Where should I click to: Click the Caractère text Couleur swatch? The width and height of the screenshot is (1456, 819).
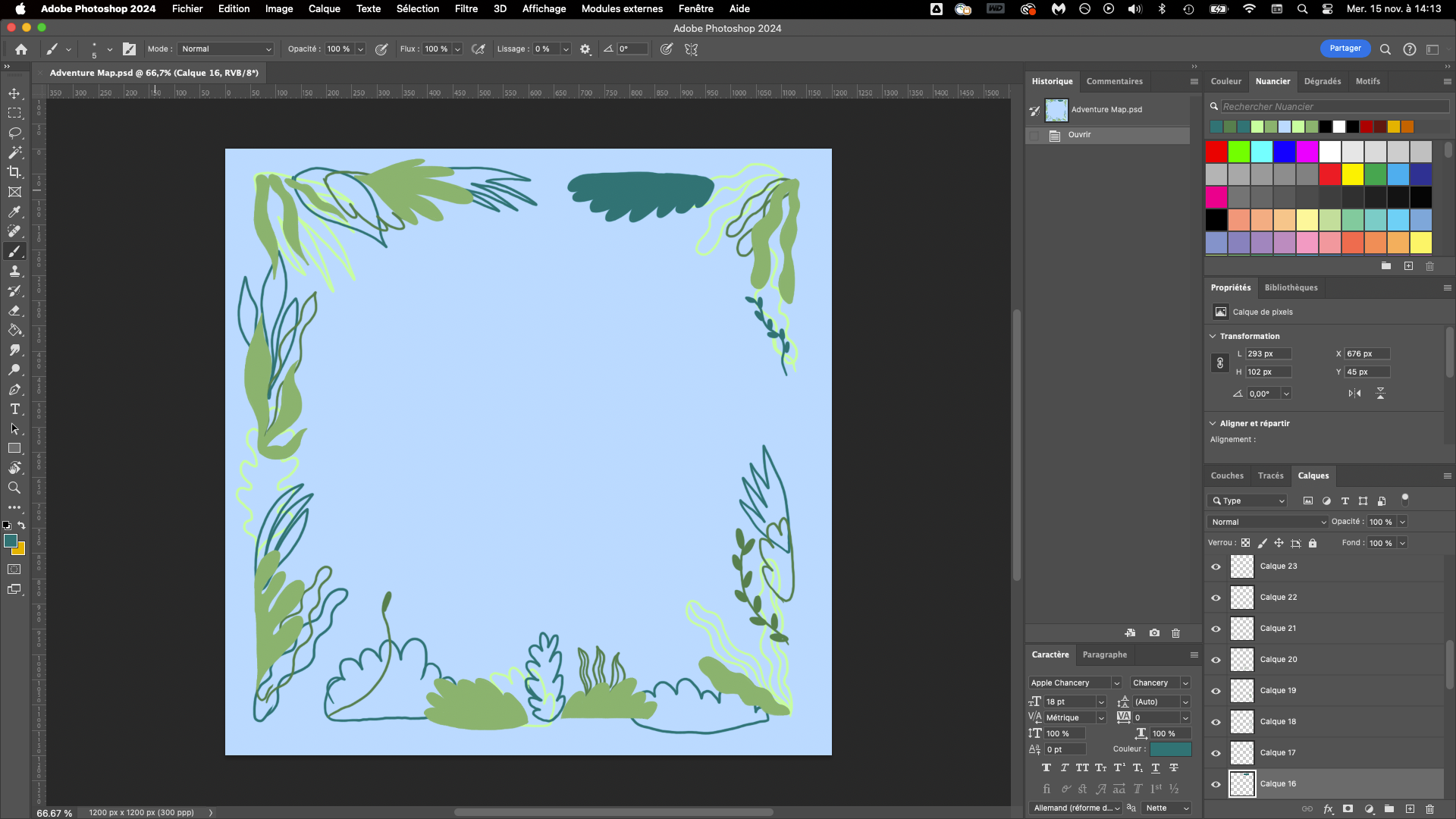coord(1171,749)
